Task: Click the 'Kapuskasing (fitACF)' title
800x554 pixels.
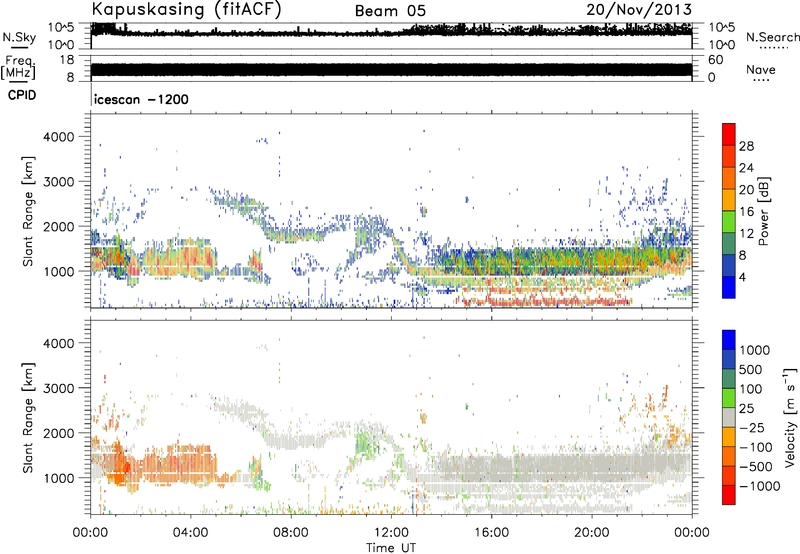Action: tap(186, 9)
